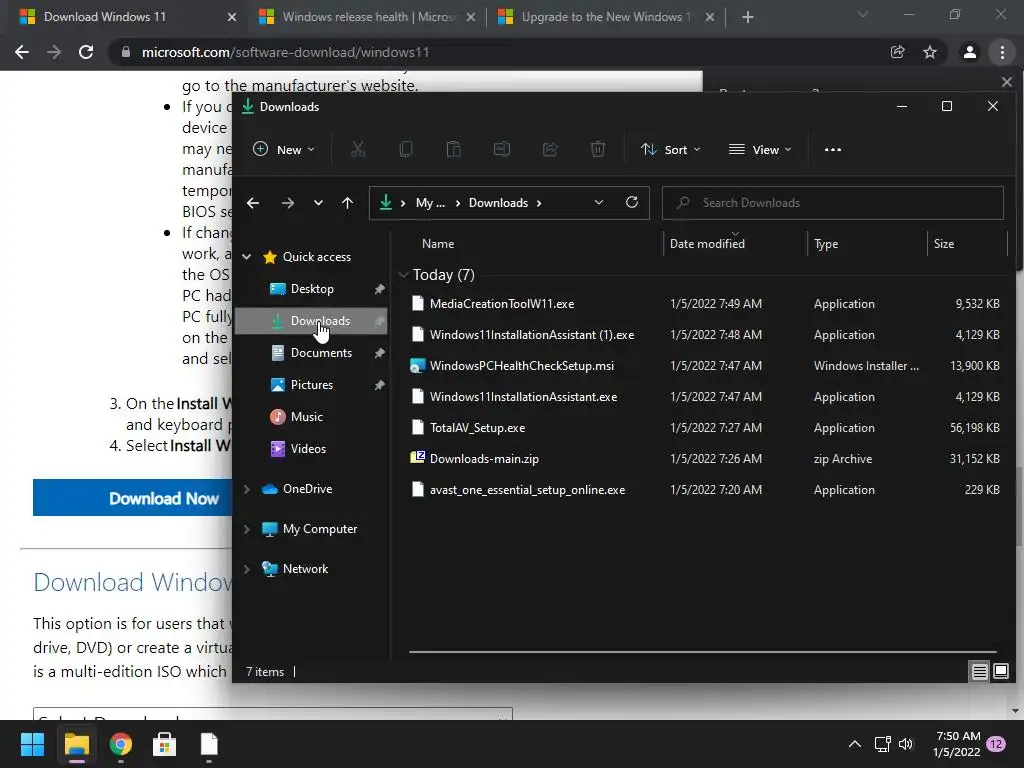Open the New item dropdown
The width and height of the screenshot is (1024, 768).
tap(284, 150)
